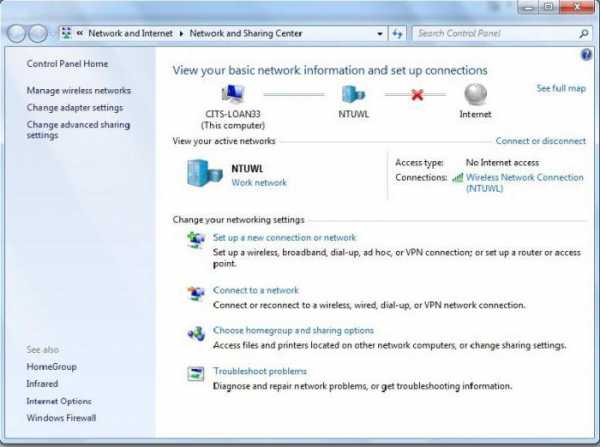
Task: Open help via the blue question mark
Action: pyautogui.click(x=586, y=55)
